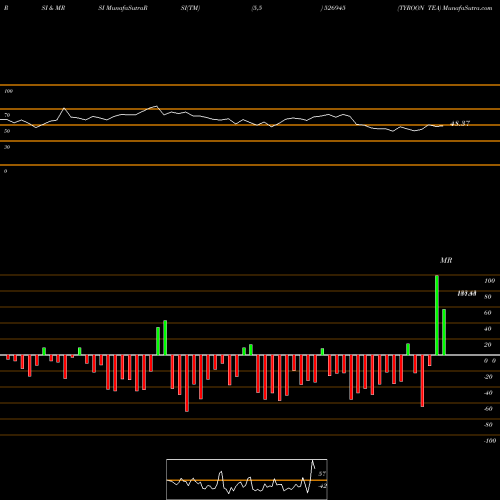Click the -80 label on the MR axis
Viewport: 500px width, 500px height.
pos(488,425)
